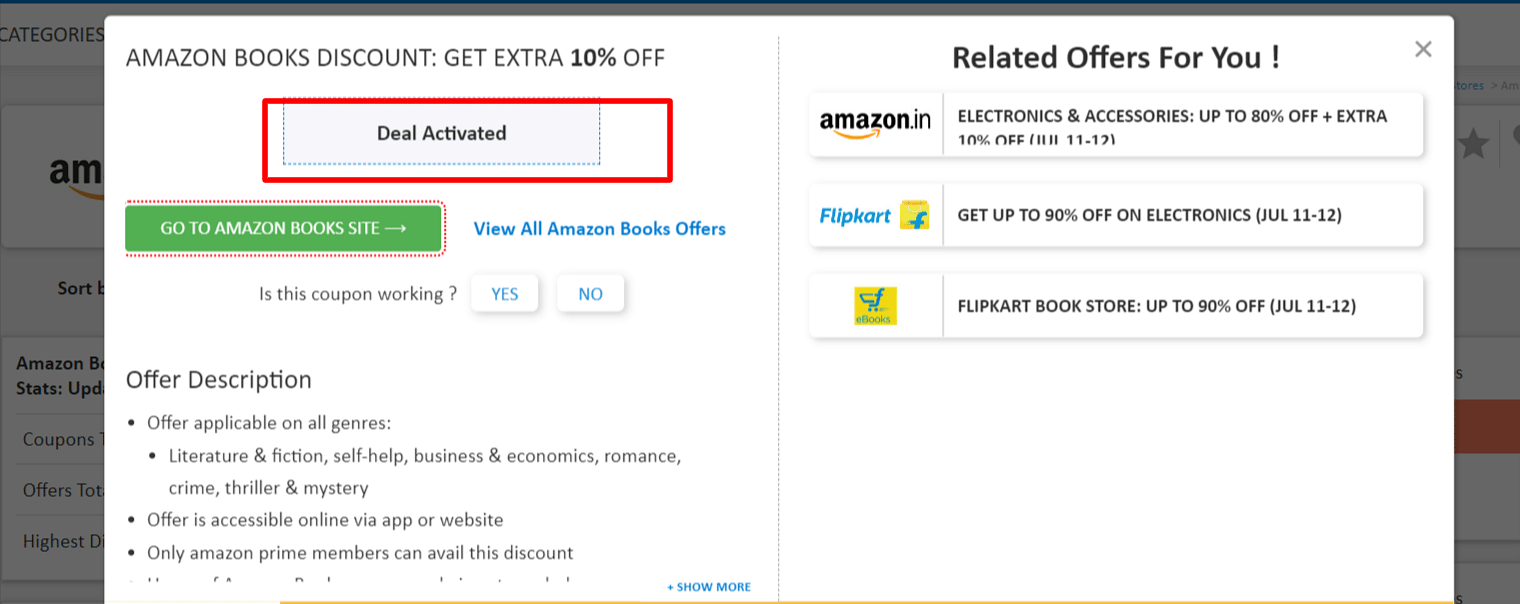Answer NO to coupon working
This screenshot has height=604, width=1520.
coord(591,294)
